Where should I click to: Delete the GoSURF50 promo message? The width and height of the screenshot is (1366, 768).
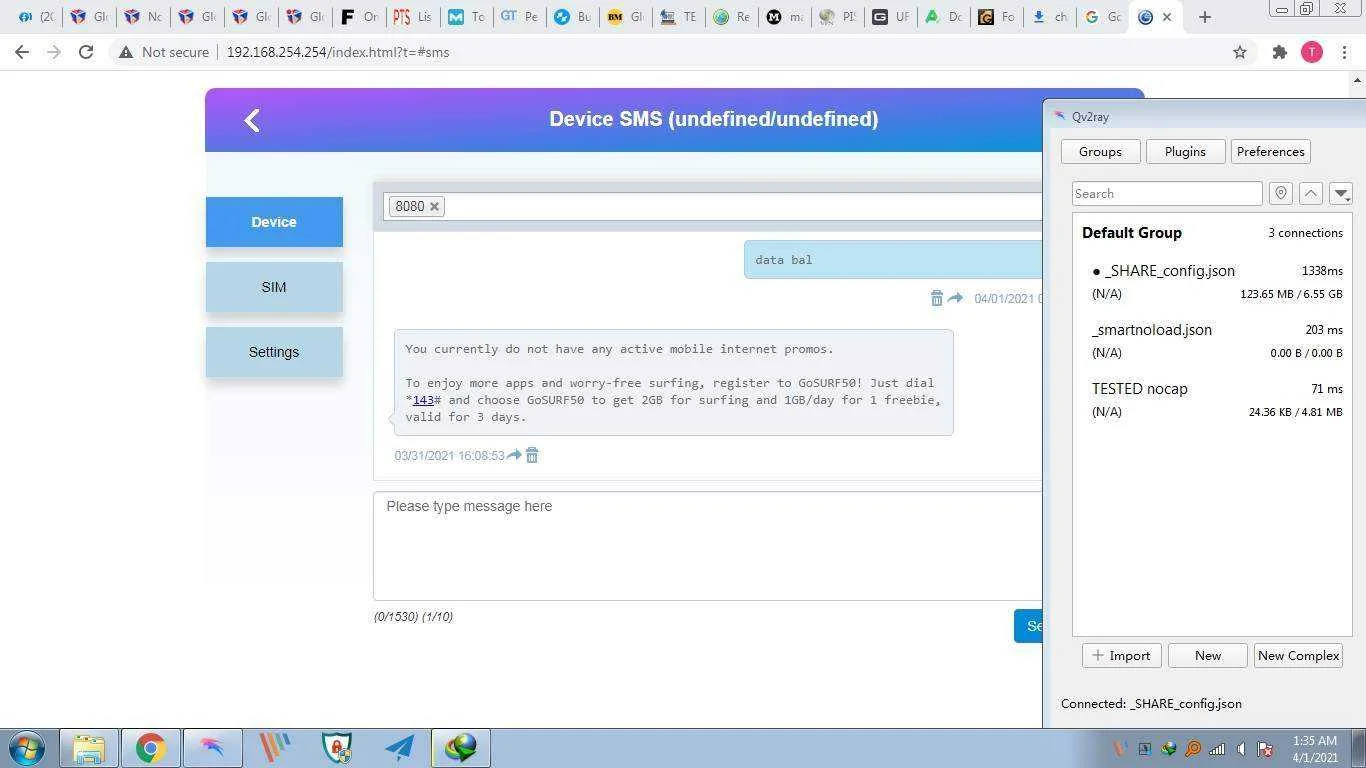532,455
